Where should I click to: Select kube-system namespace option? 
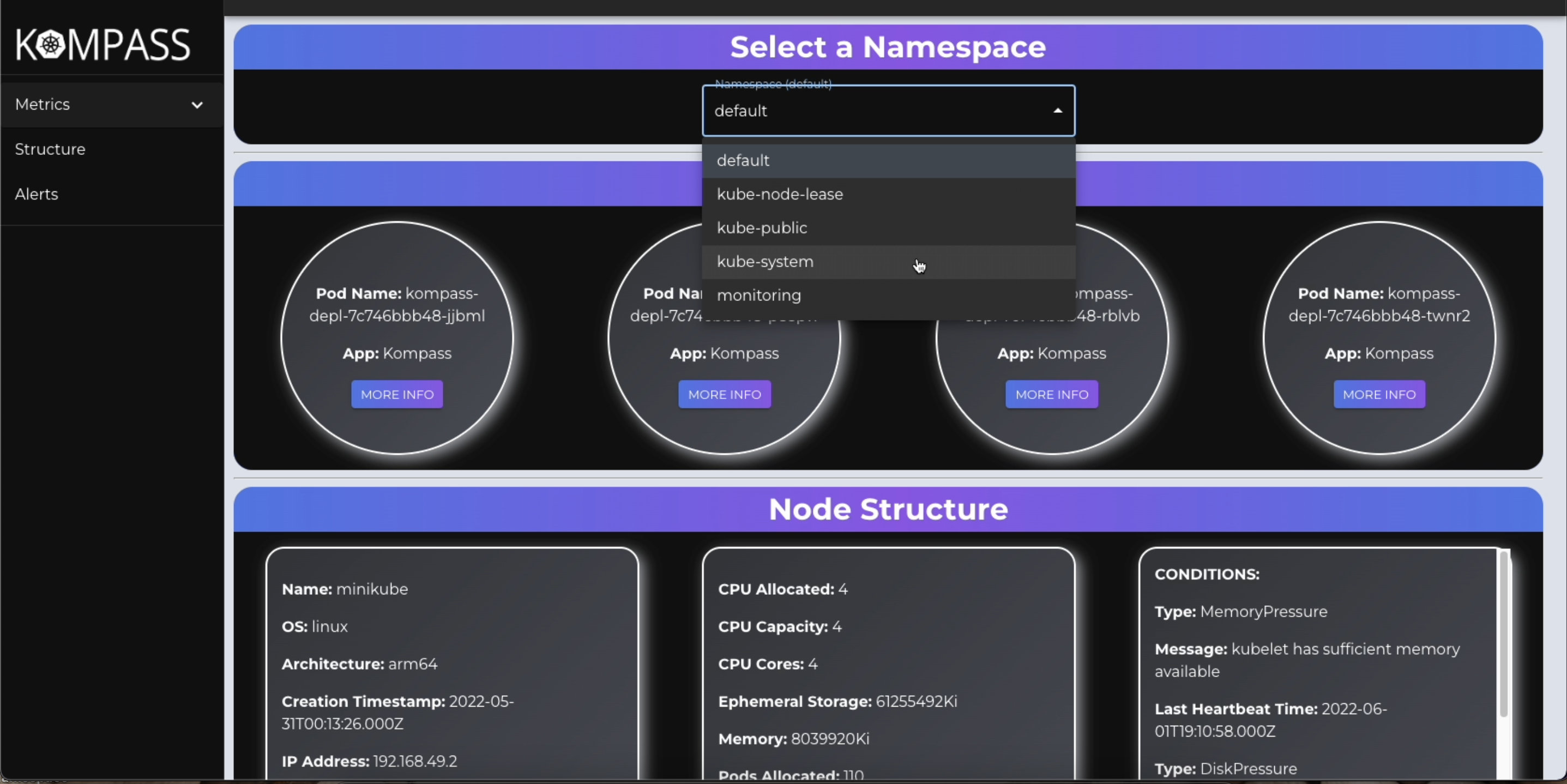click(x=888, y=262)
